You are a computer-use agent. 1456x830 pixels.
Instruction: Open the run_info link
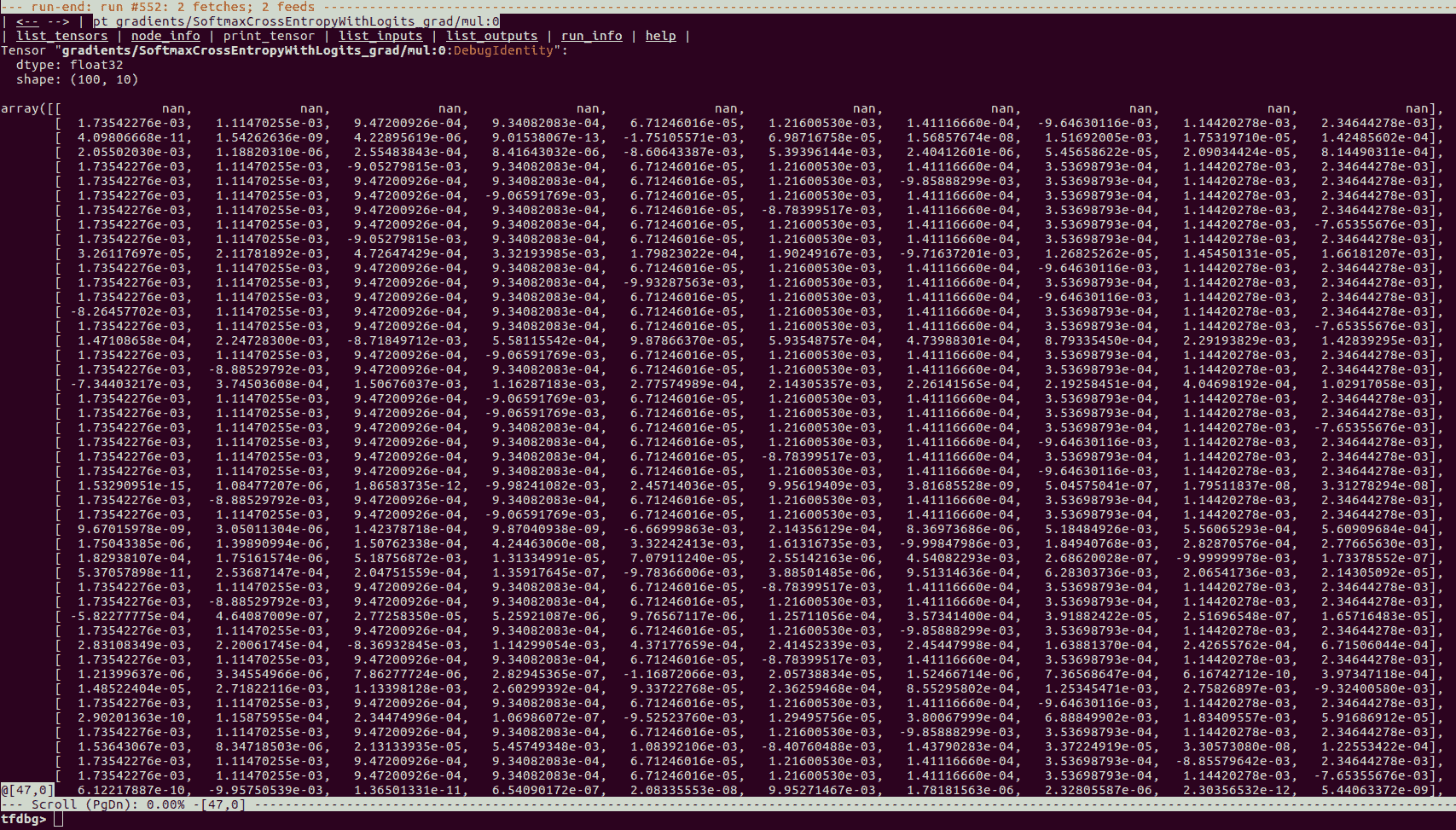click(x=591, y=36)
